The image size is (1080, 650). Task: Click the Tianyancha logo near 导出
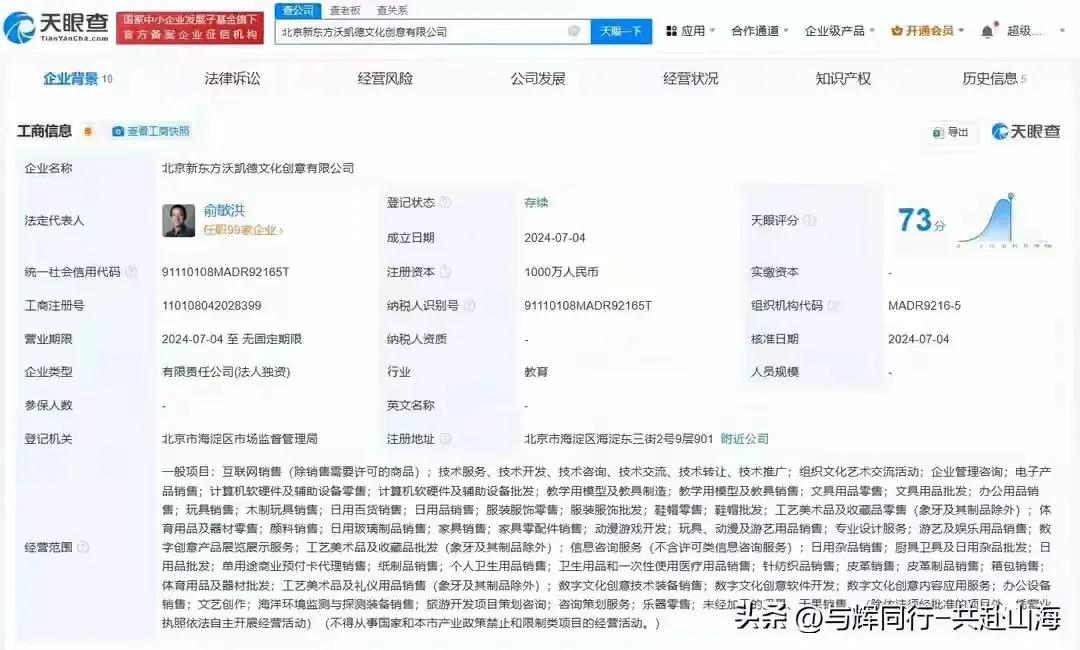tap(1026, 132)
